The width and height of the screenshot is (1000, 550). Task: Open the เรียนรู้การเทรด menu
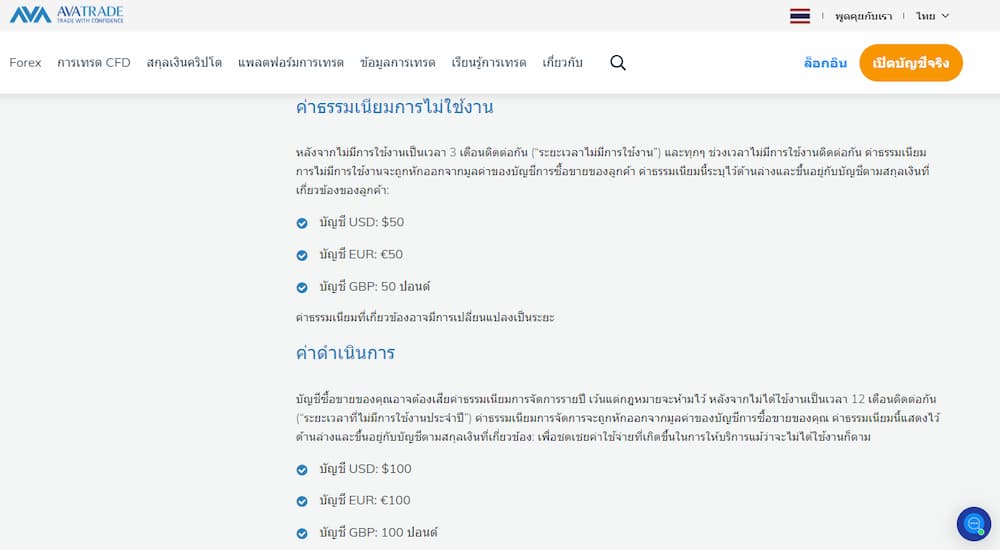[489, 63]
